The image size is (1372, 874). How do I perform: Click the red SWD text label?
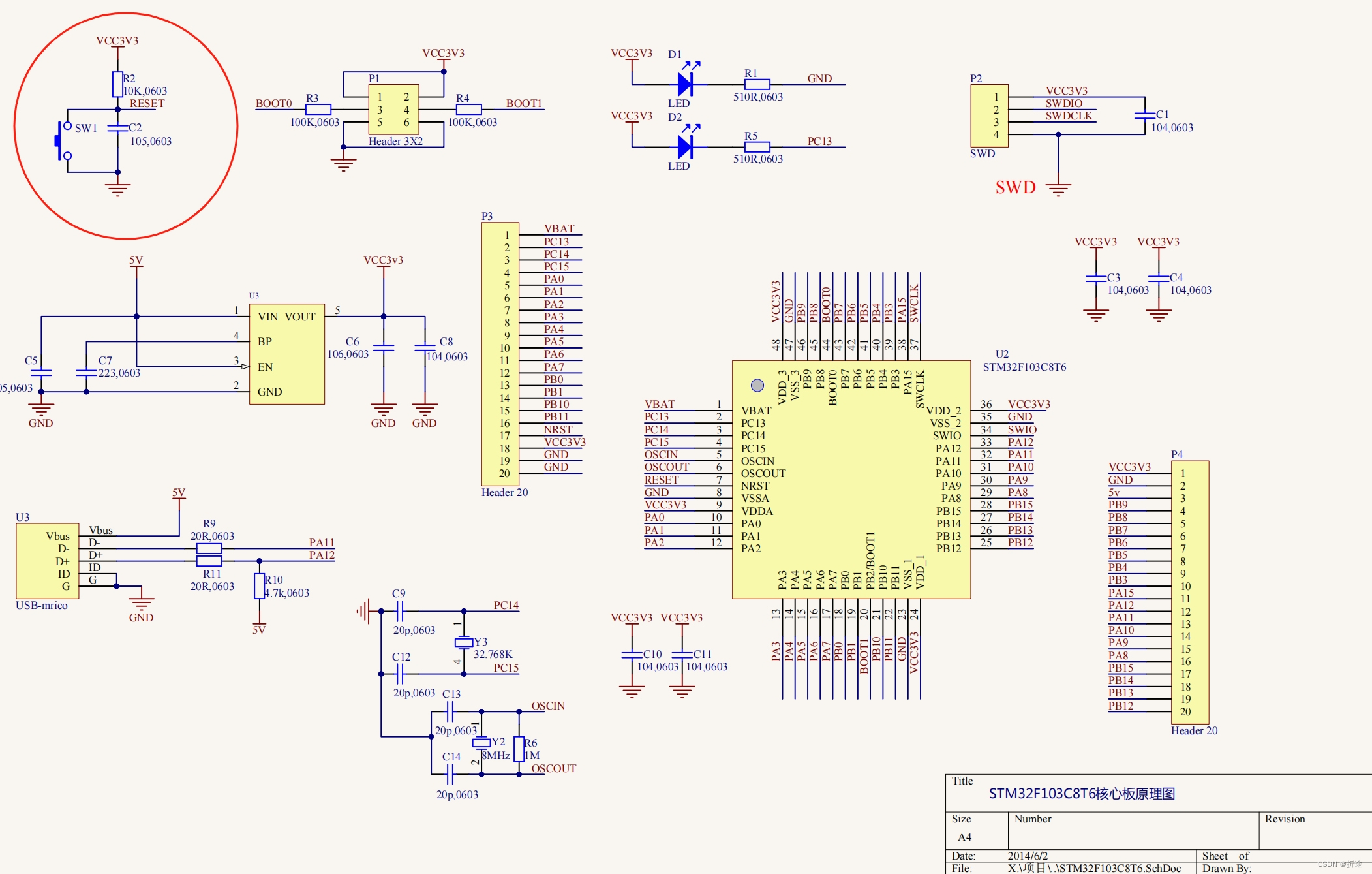point(1015,188)
